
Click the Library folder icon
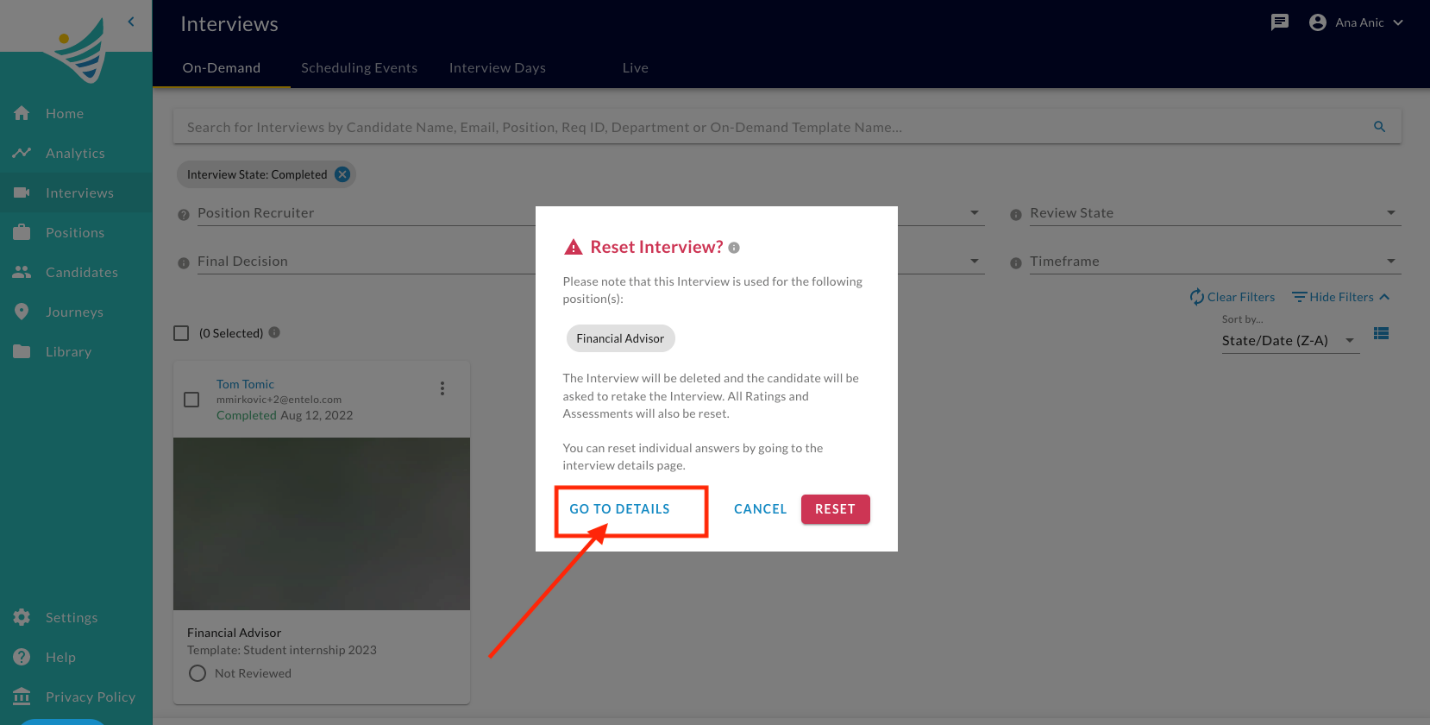[21, 352]
